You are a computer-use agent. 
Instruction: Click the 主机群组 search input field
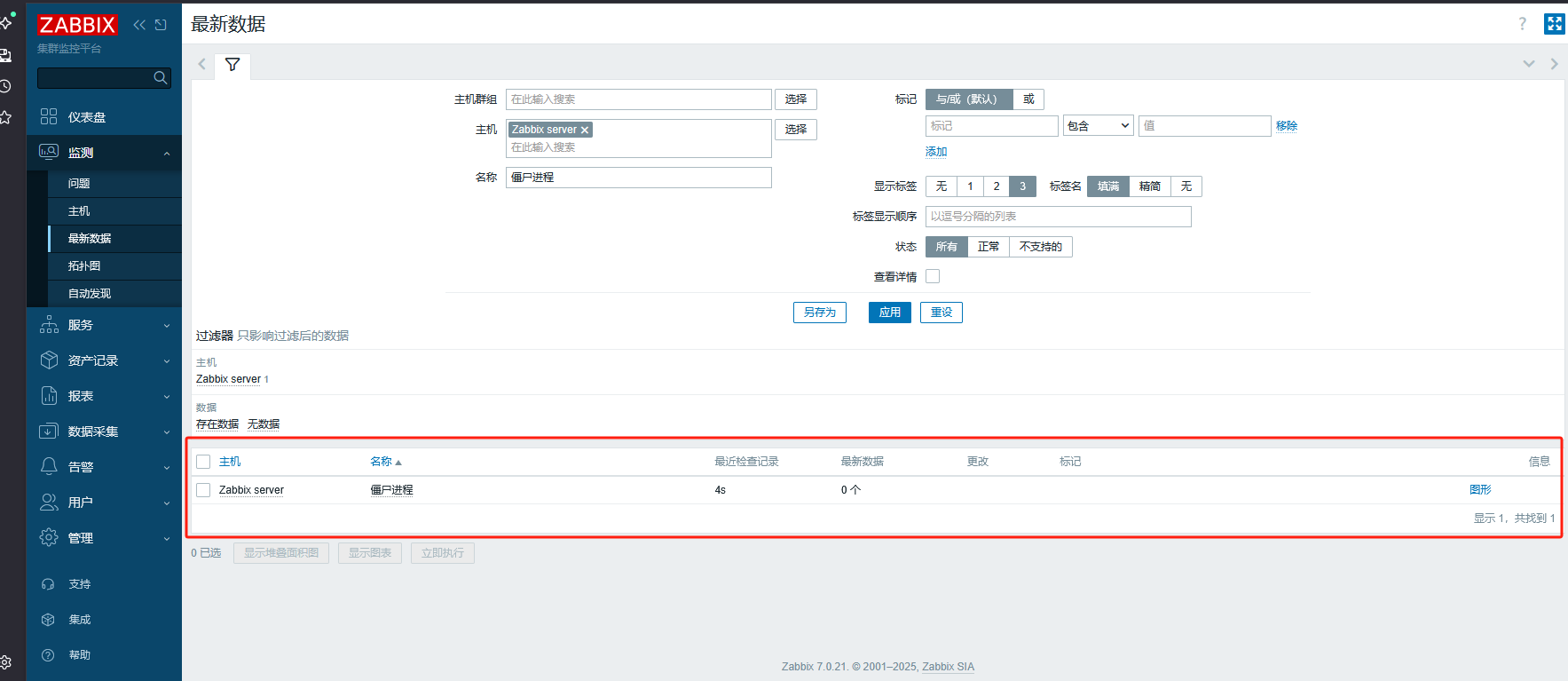(639, 99)
